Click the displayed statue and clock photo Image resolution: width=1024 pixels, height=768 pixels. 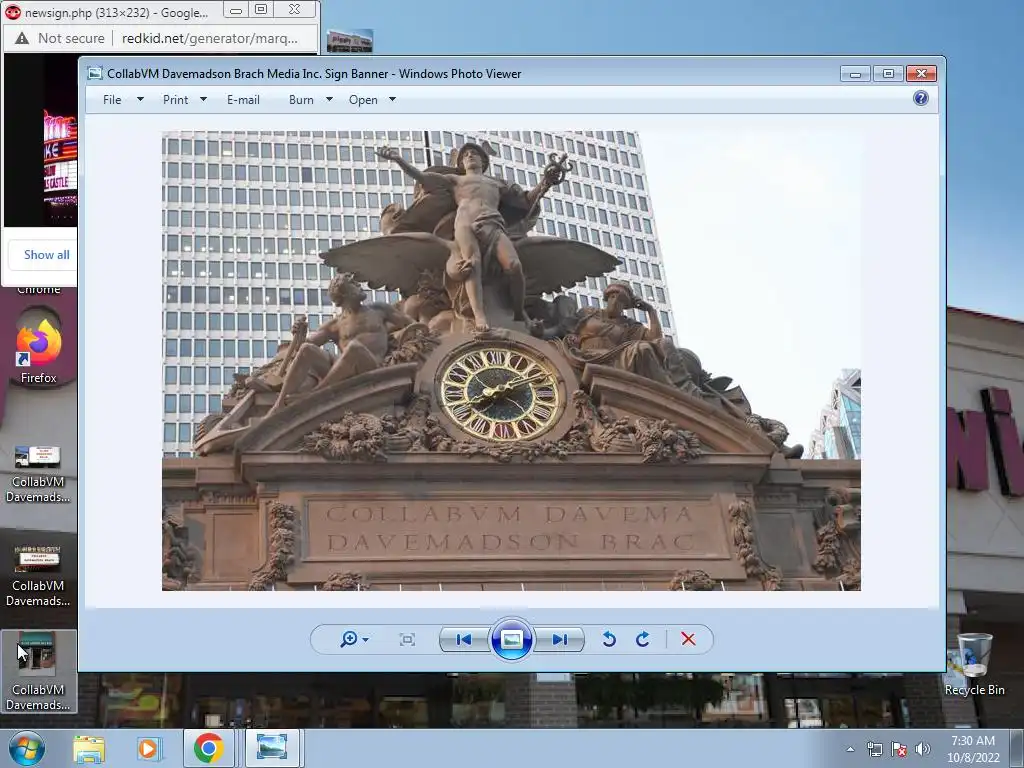pyautogui.click(x=511, y=360)
